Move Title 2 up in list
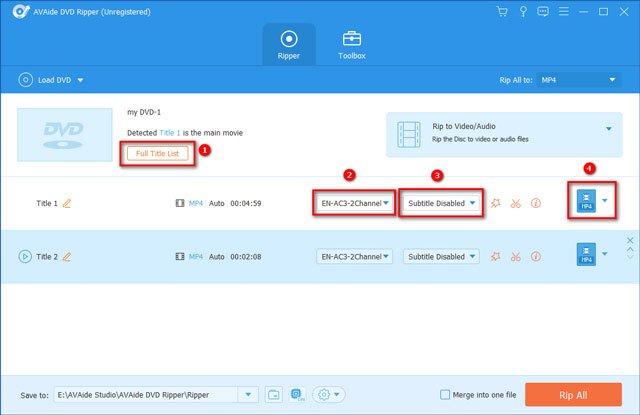This screenshot has height=415, width=640. click(630, 249)
